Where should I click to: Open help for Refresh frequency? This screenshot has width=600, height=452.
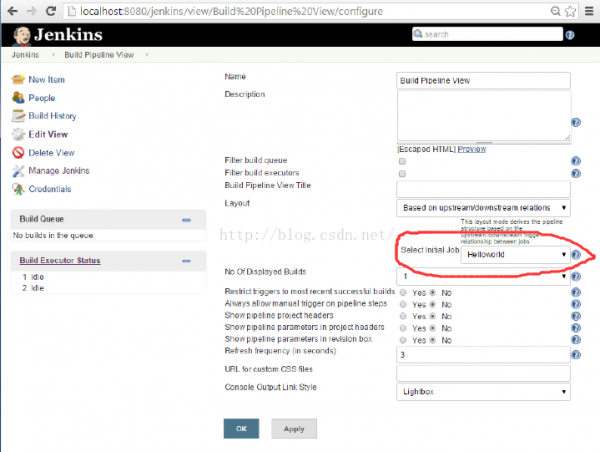point(576,355)
